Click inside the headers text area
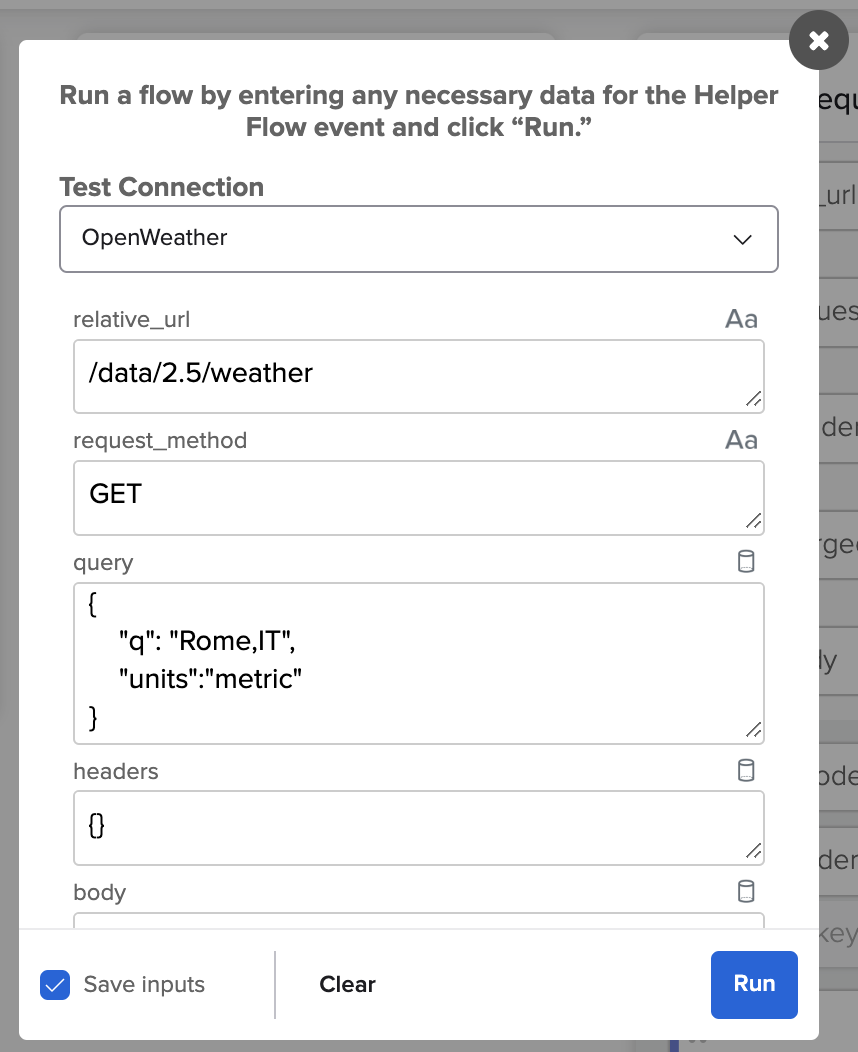Viewport: 858px width, 1052px height. [x=400, y=827]
